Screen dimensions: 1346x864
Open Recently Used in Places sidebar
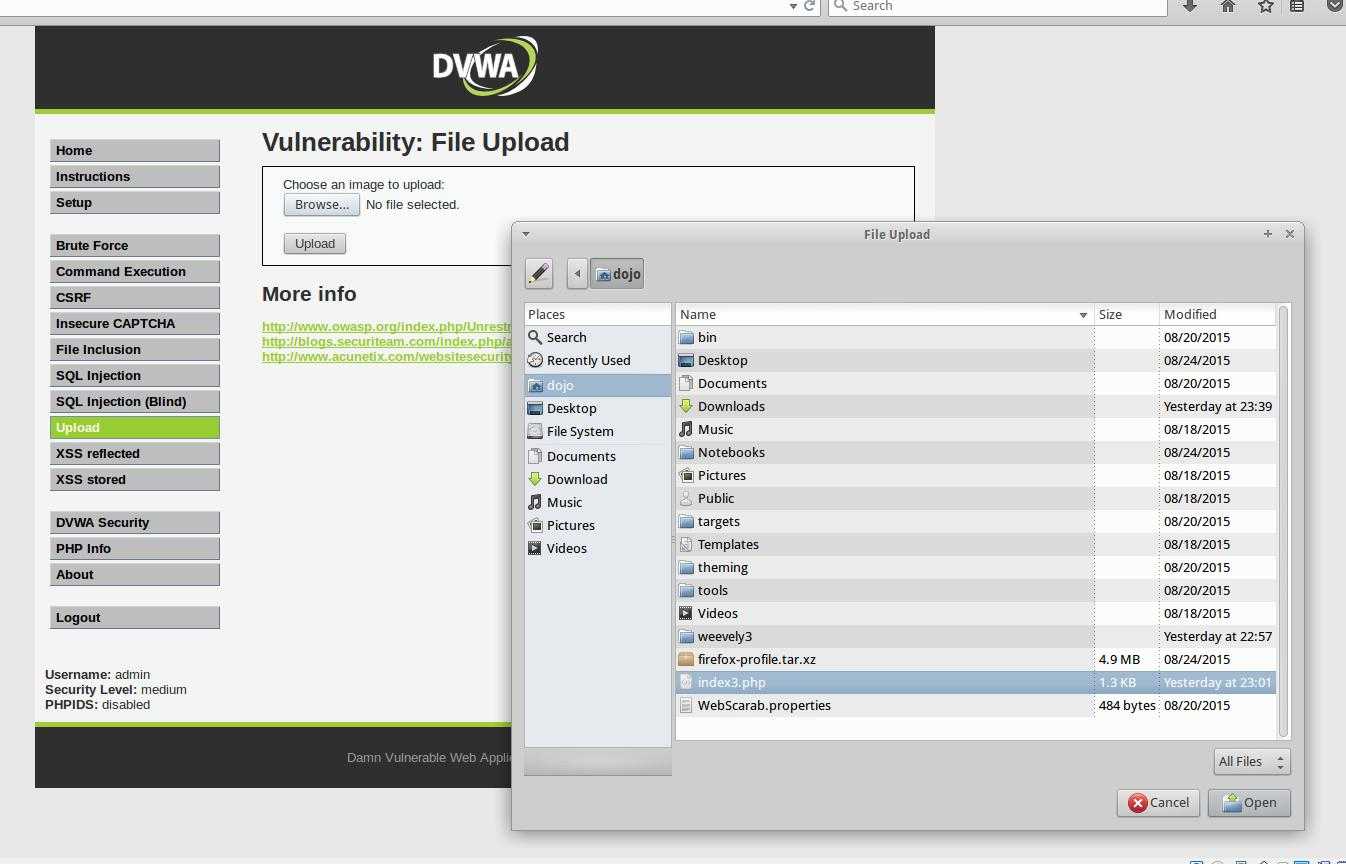(588, 361)
